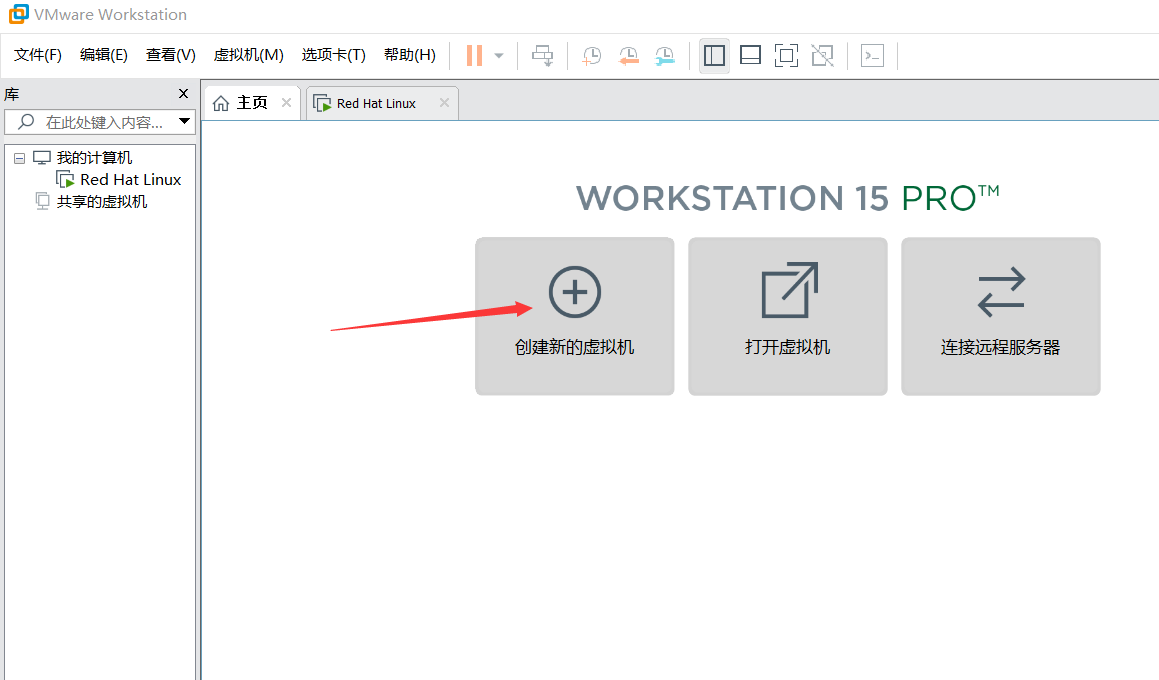Close the Red Hat Linux tab
This screenshot has width=1159, height=680.
pyautogui.click(x=444, y=103)
